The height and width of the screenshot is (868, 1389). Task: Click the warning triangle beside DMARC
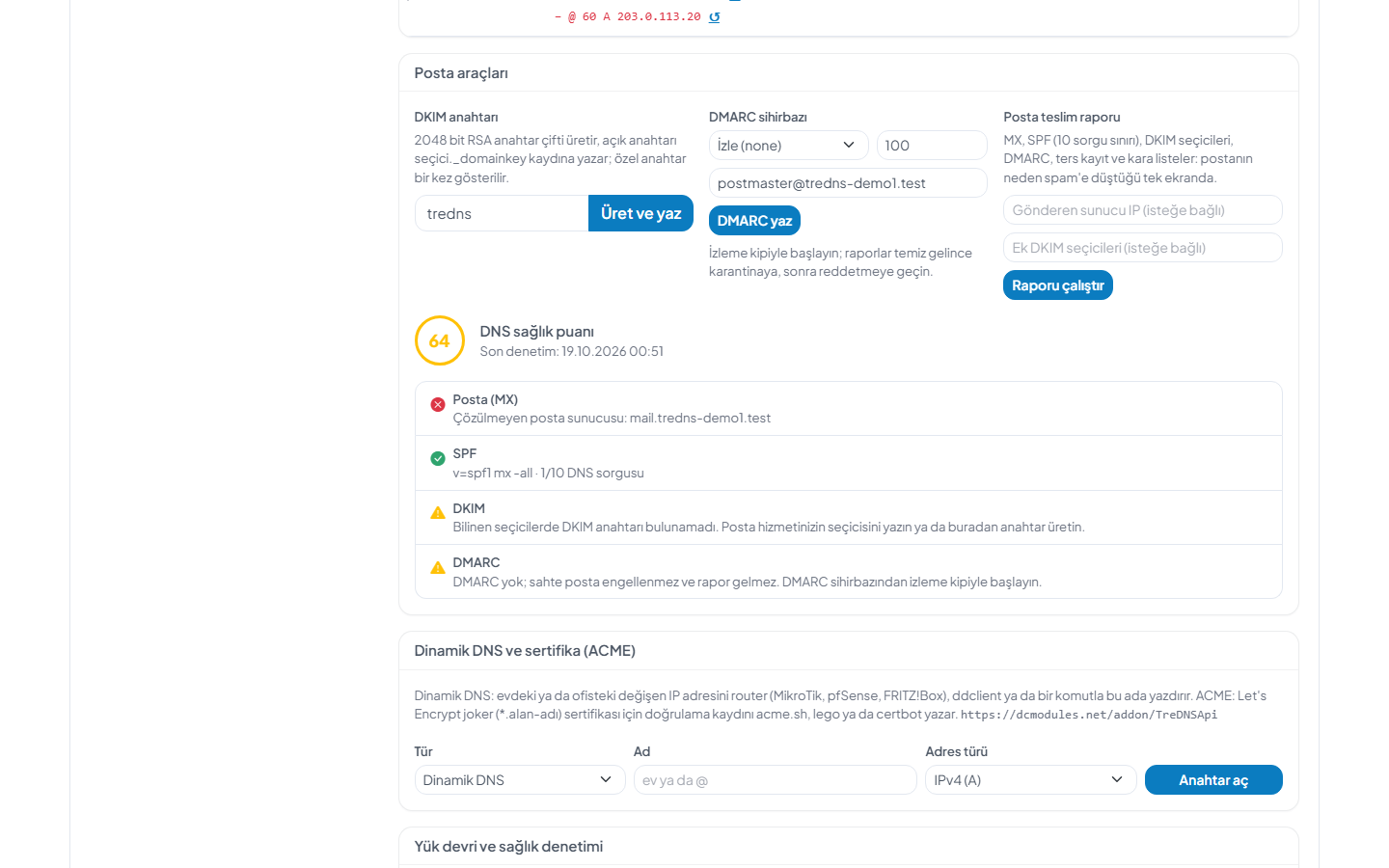point(438,568)
